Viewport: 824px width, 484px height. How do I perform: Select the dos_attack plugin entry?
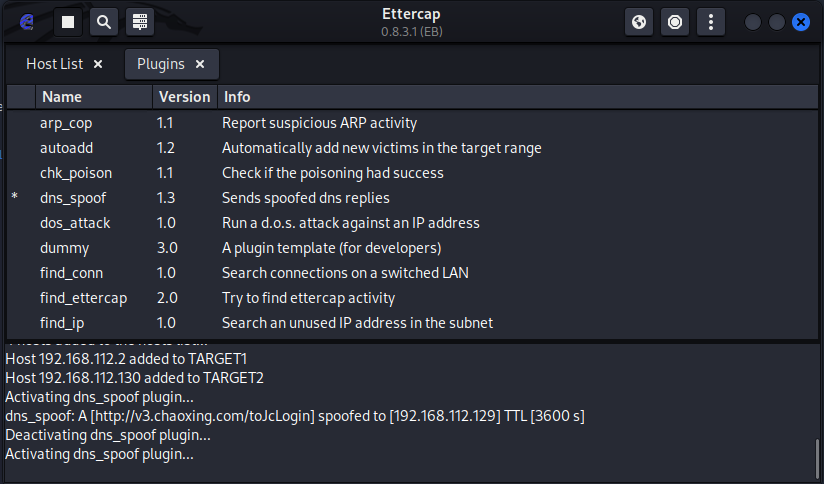coord(75,223)
